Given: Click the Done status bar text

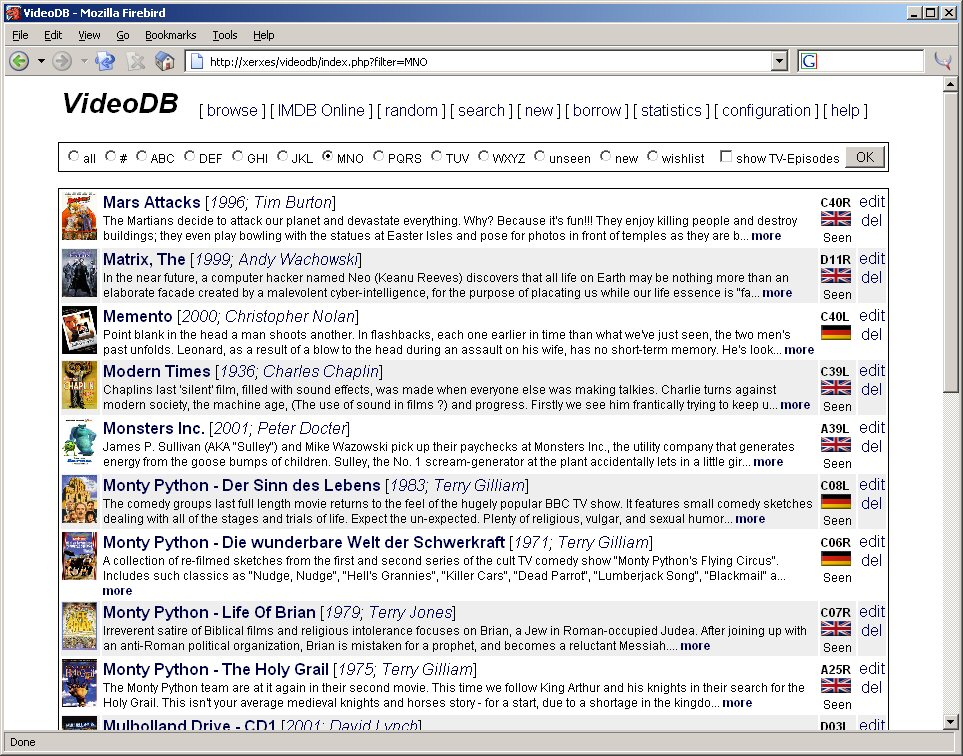Looking at the screenshot, I should click(x=23, y=742).
